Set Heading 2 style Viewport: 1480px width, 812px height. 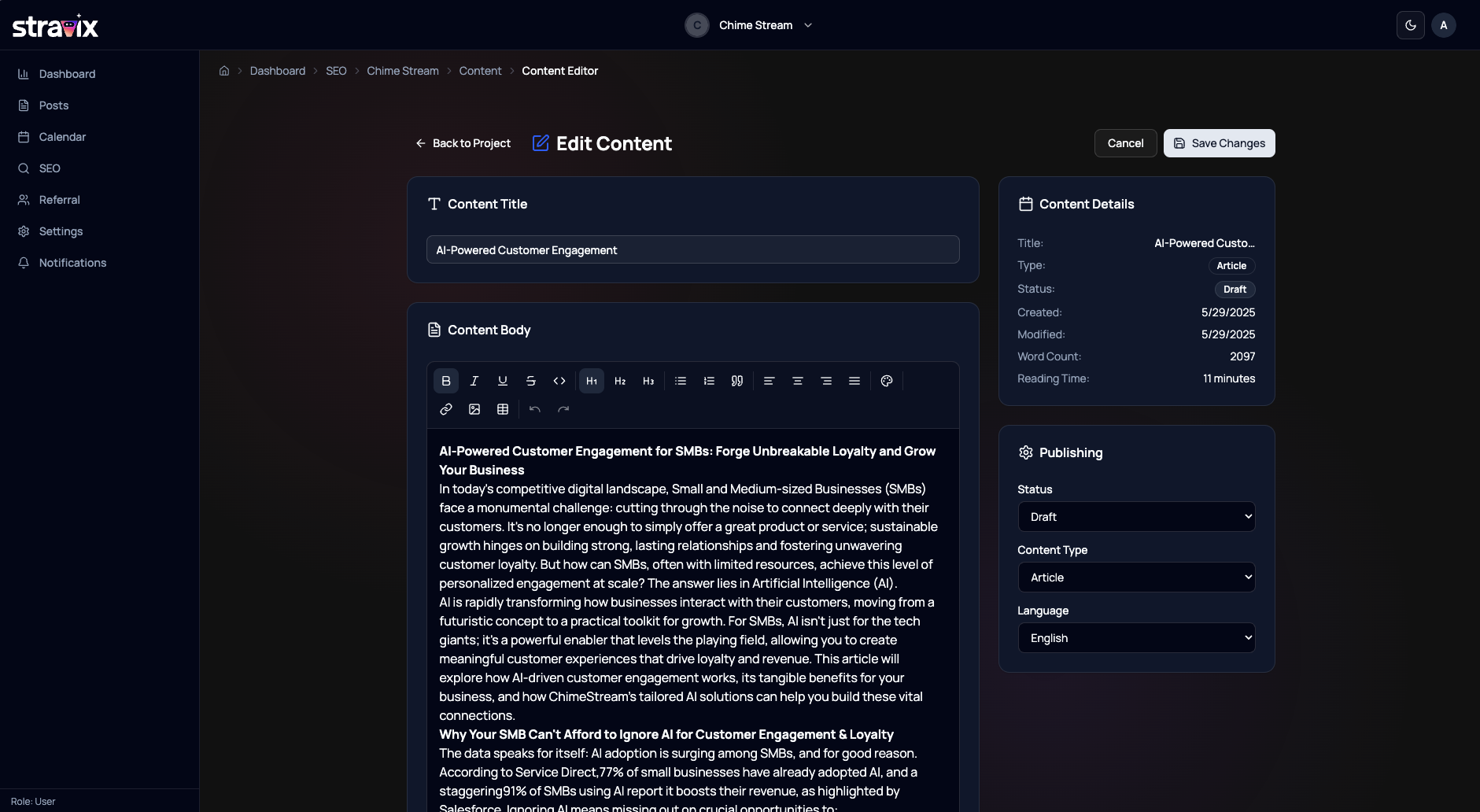click(x=620, y=381)
